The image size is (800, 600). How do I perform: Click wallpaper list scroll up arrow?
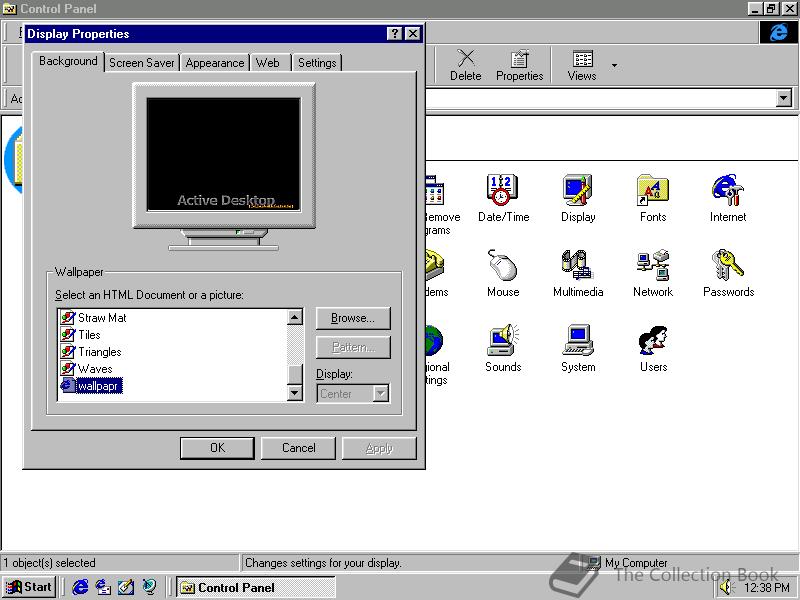pyautogui.click(x=295, y=317)
